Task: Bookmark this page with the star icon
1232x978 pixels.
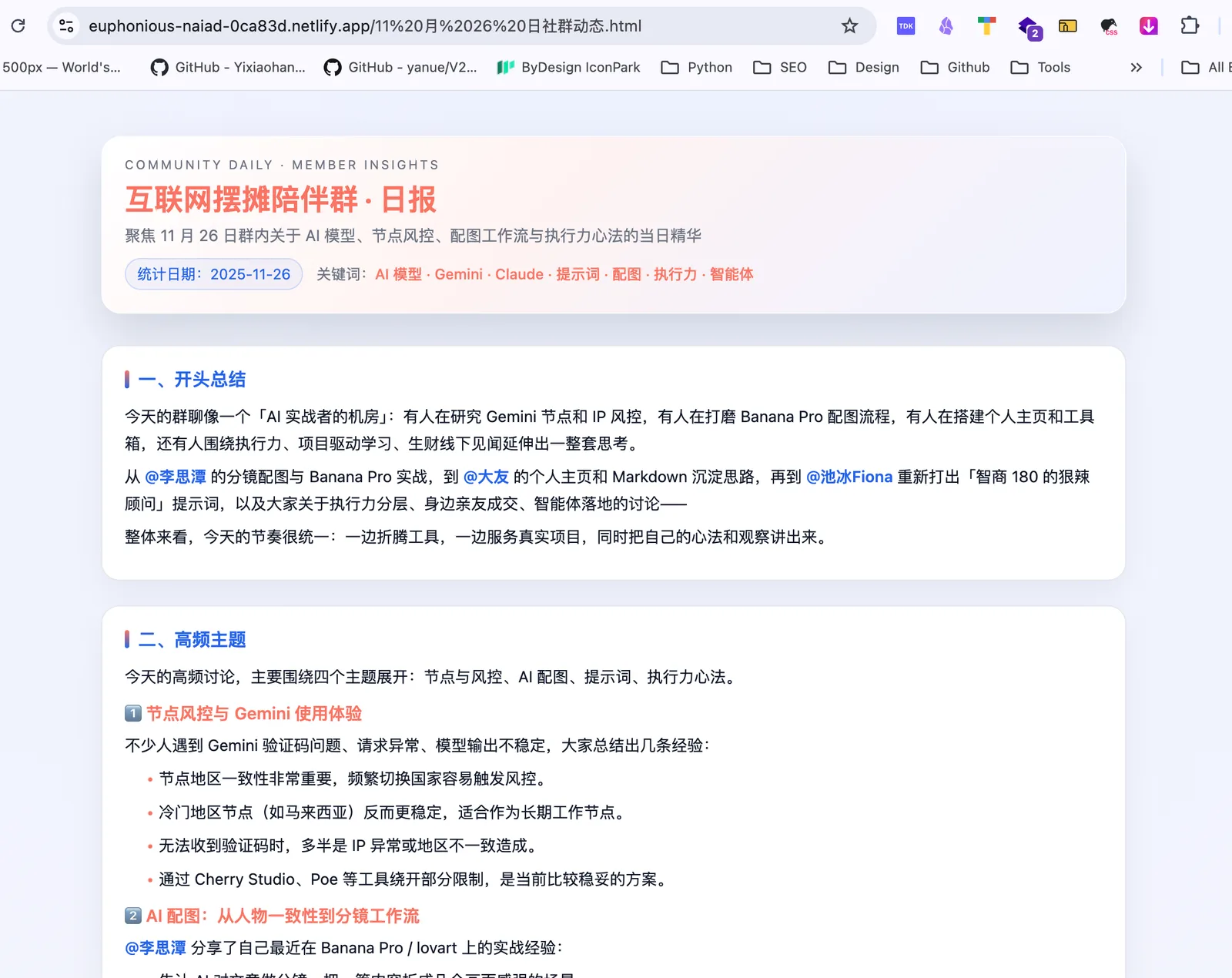Action: 849,26
